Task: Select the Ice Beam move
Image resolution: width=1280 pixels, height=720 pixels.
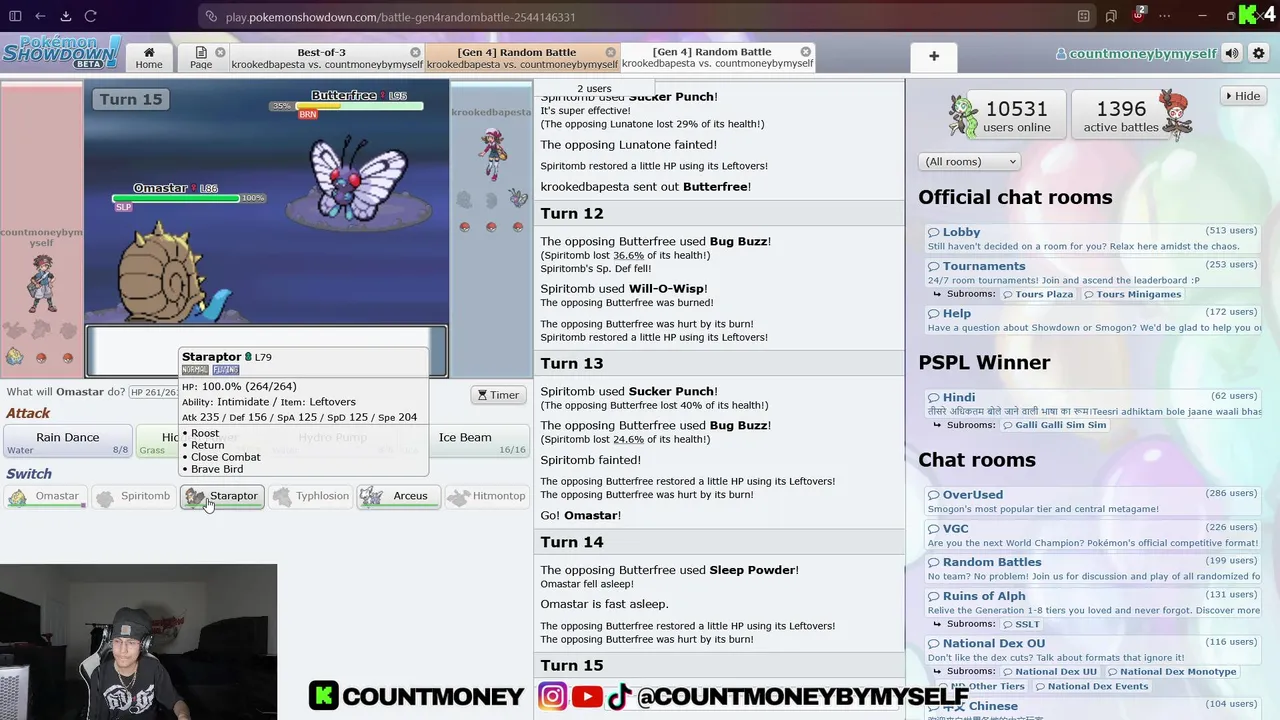Action: 465,441
